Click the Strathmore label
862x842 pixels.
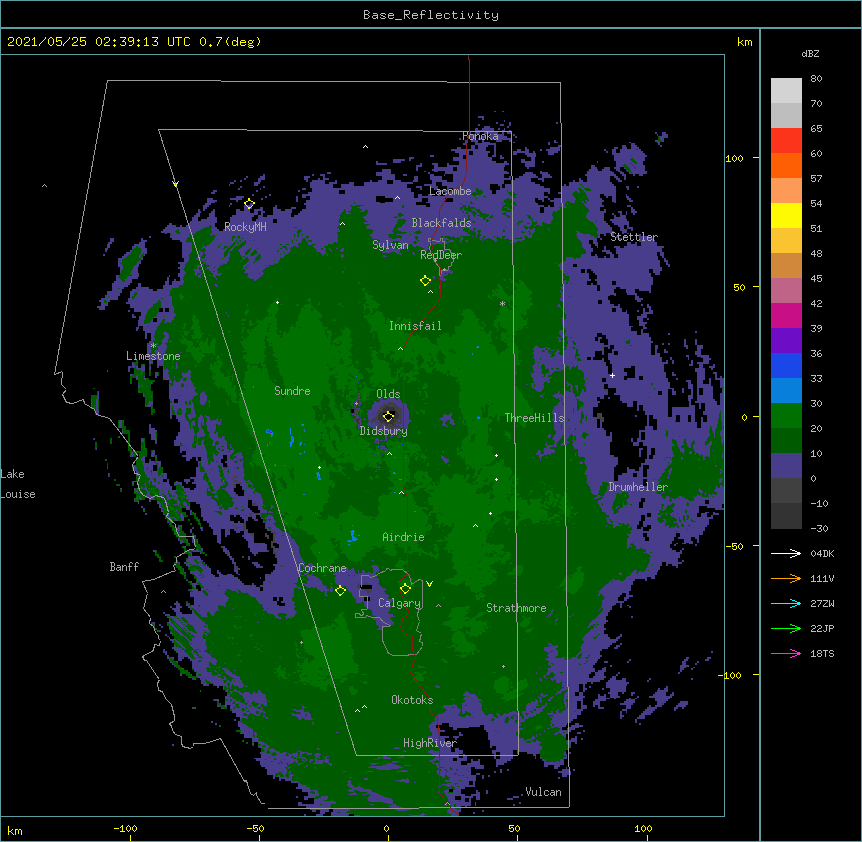tap(516, 608)
